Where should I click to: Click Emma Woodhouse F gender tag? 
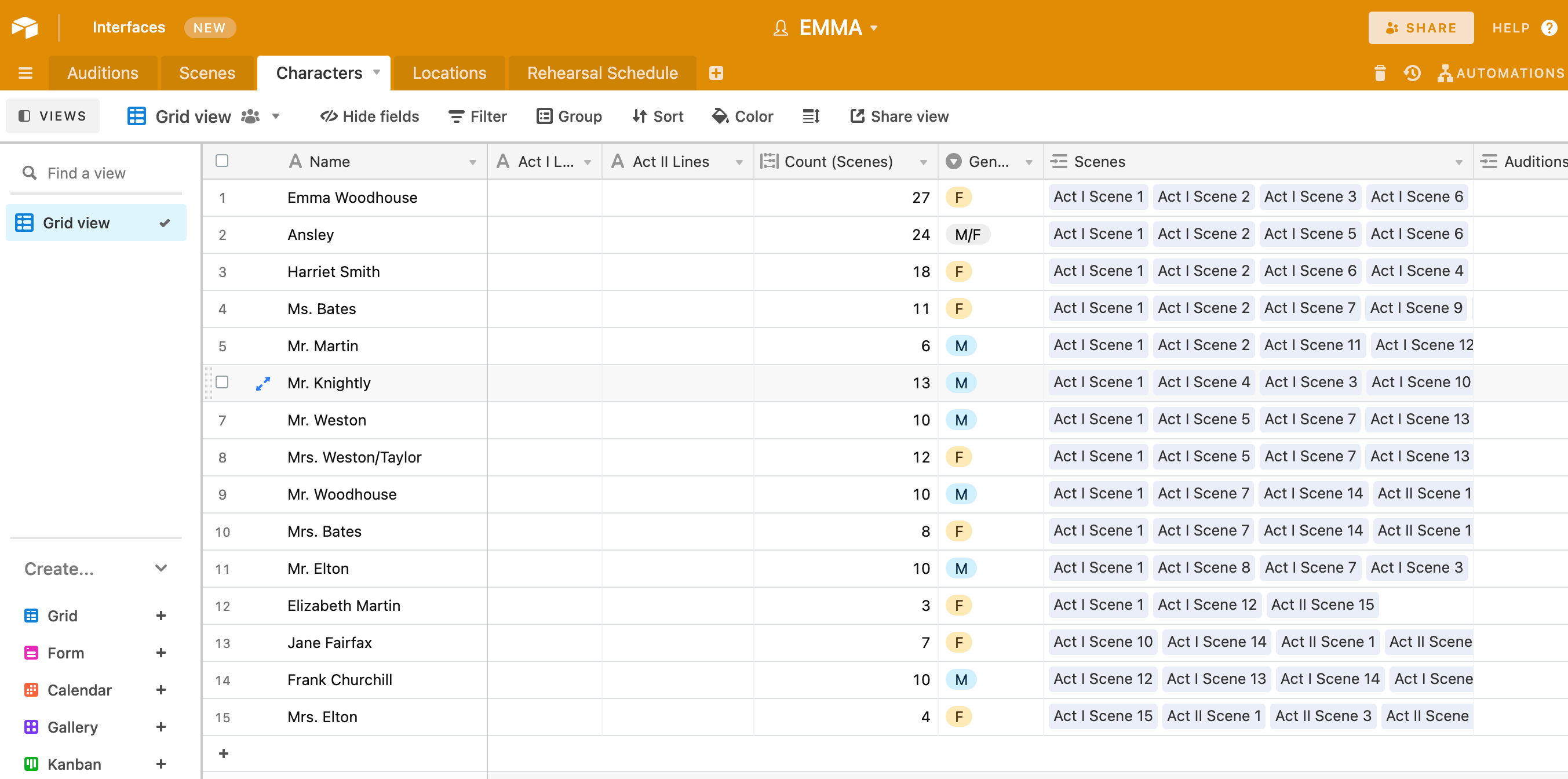click(x=958, y=197)
